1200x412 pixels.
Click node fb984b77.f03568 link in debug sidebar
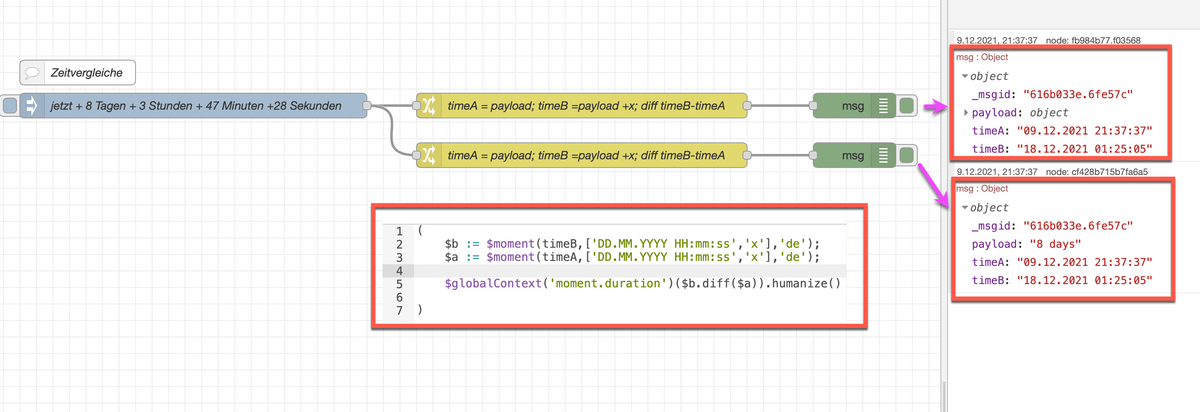[x=1095, y=40]
